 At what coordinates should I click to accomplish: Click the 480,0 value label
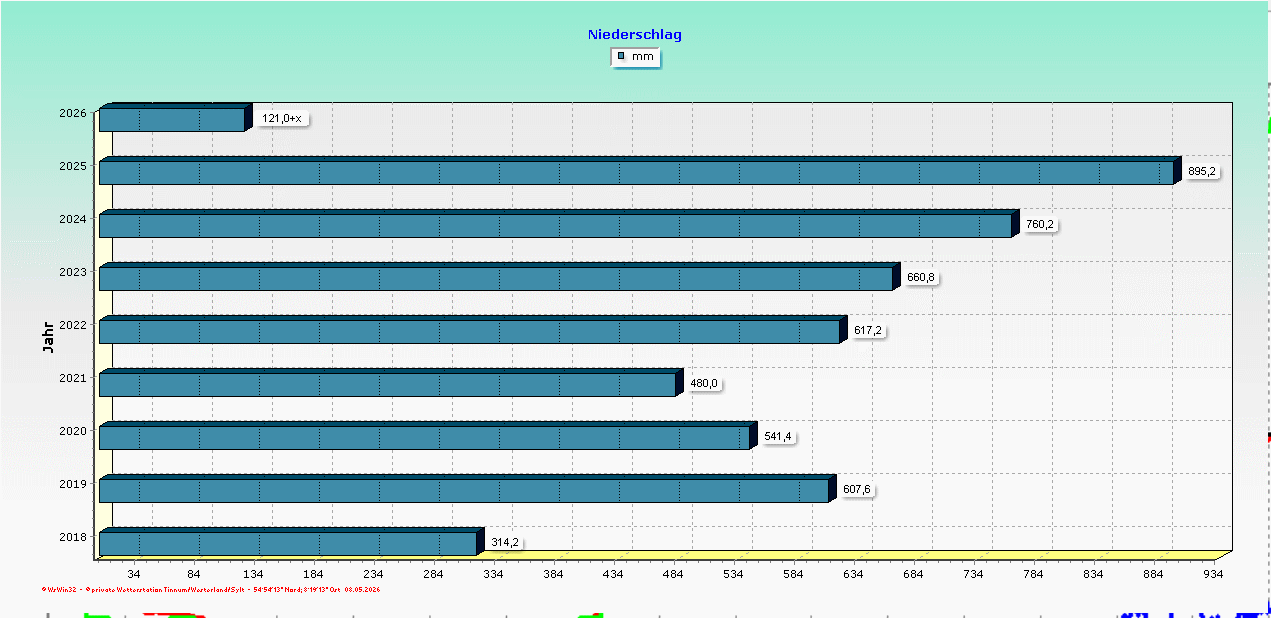[704, 383]
